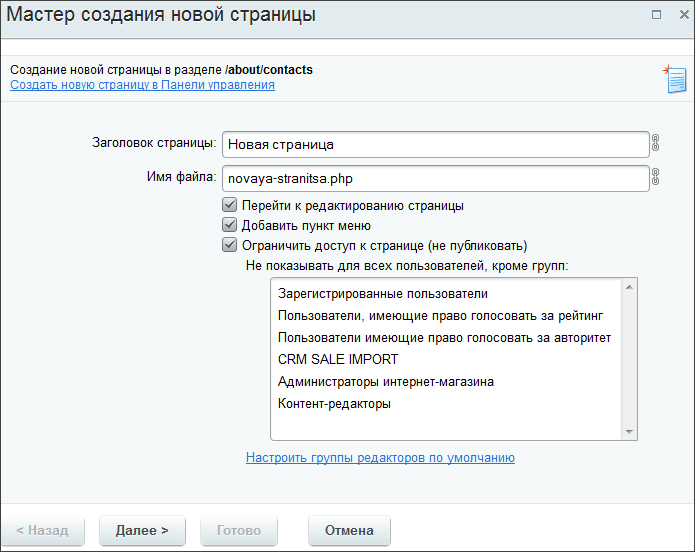Click into the 'Заголовок страницы' text field
The width and height of the screenshot is (695, 552).
click(x=435, y=144)
